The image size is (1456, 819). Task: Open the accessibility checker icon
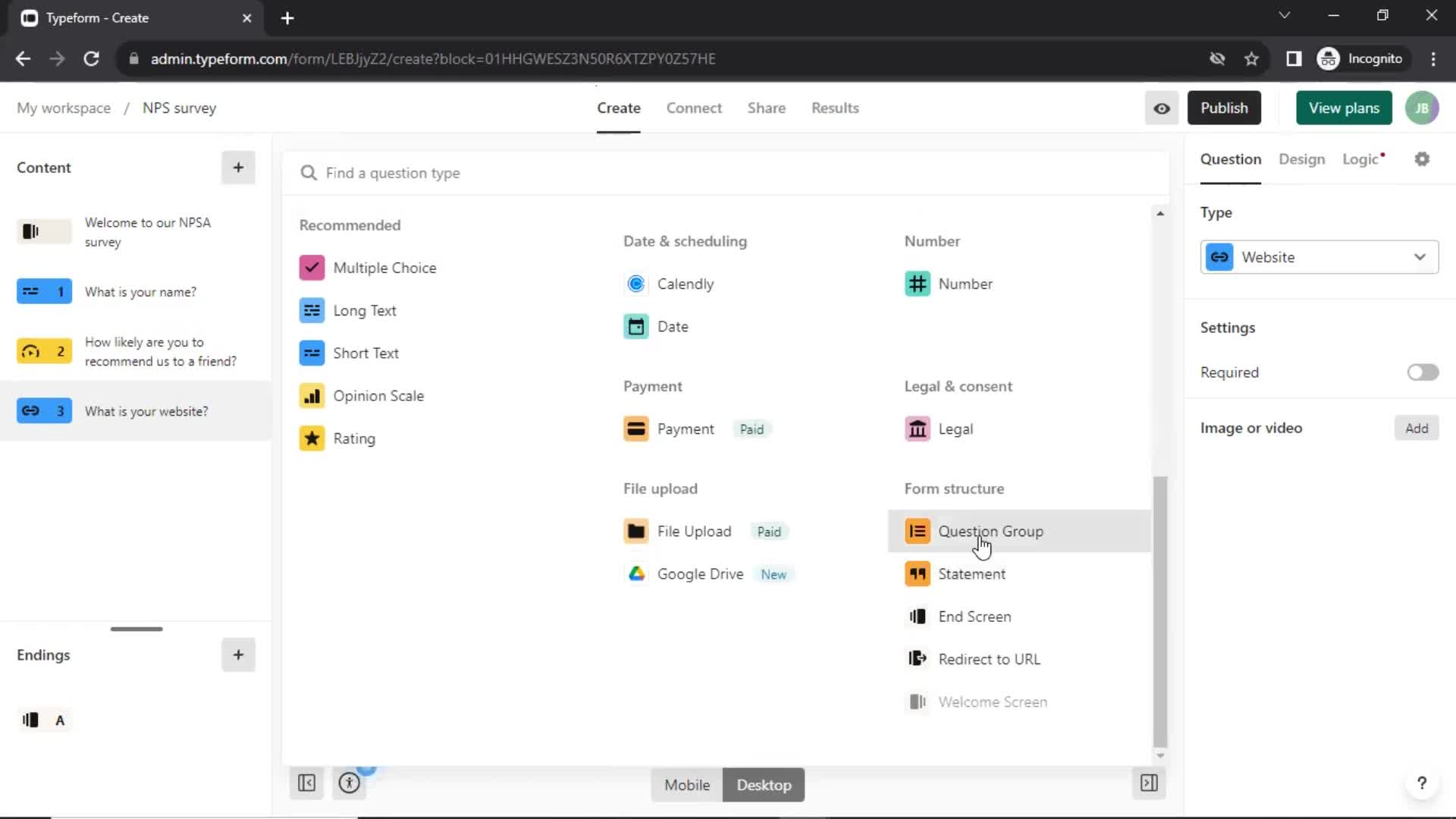[x=350, y=783]
